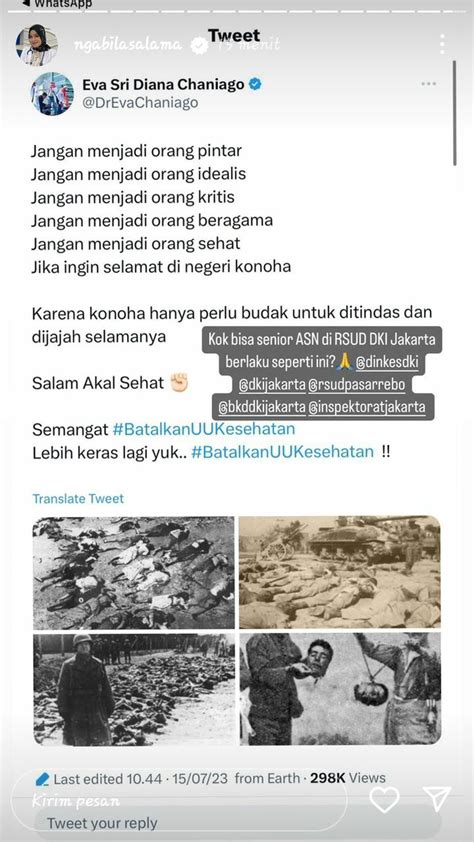Tap the @rsudpasarrebo mention

pos(357,385)
